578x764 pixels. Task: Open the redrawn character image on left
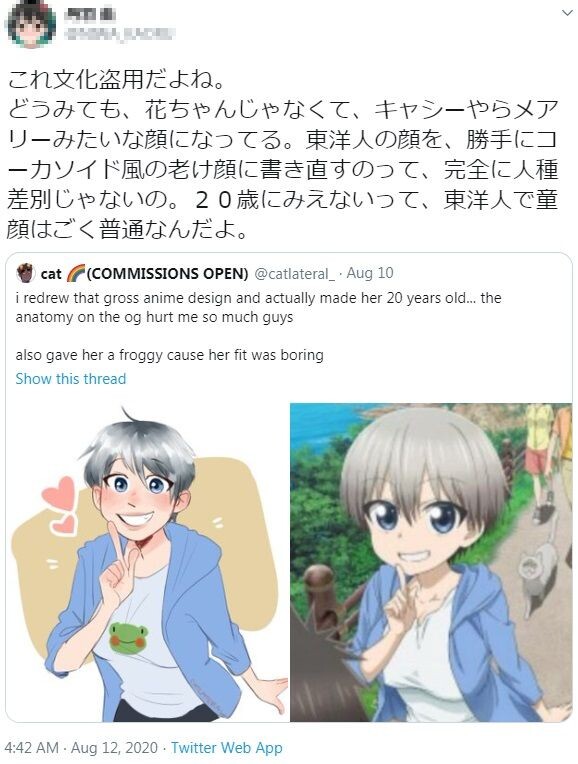[x=147, y=562]
